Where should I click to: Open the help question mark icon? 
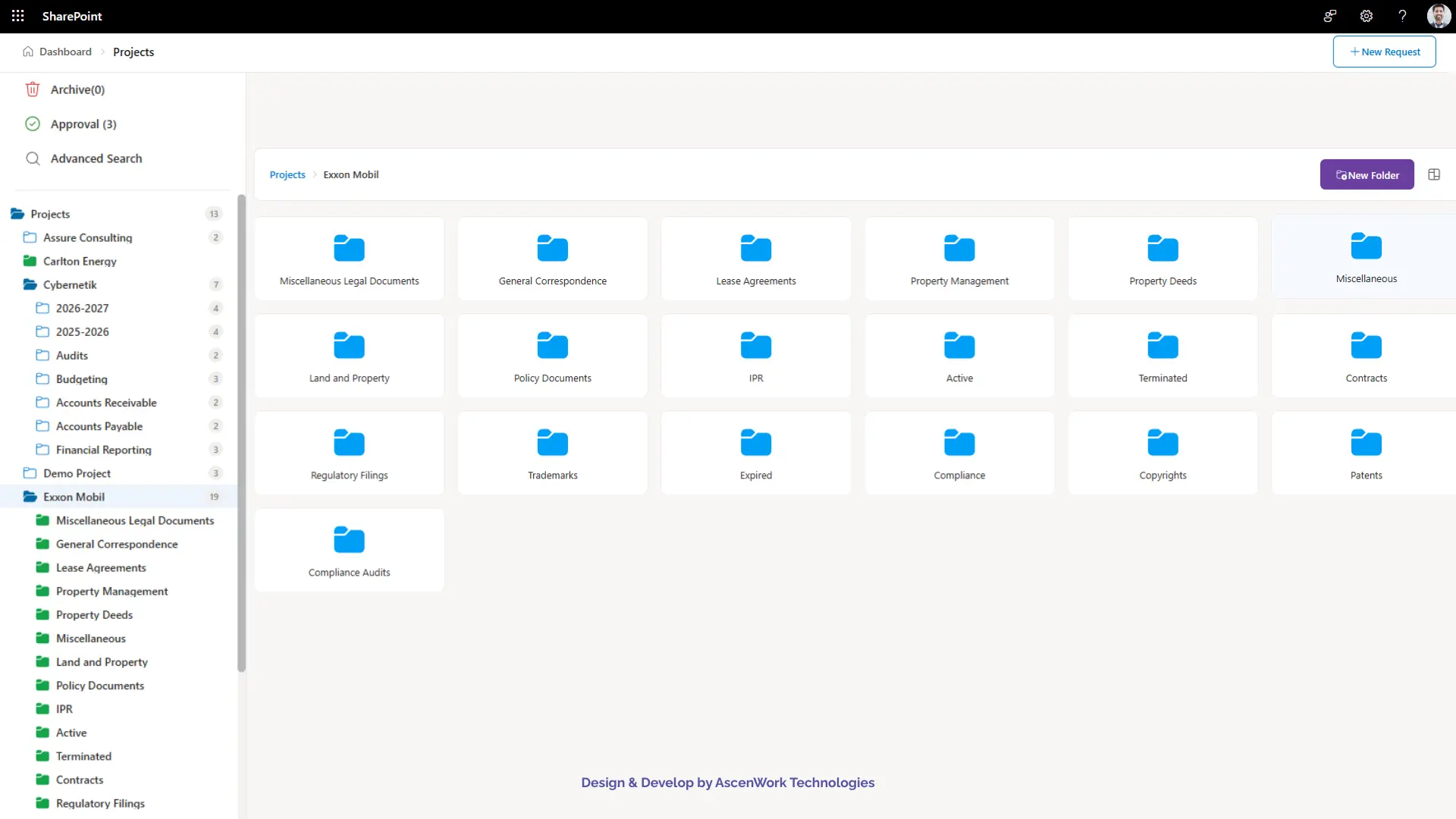pyautogui.click(x=1402, y=16)
